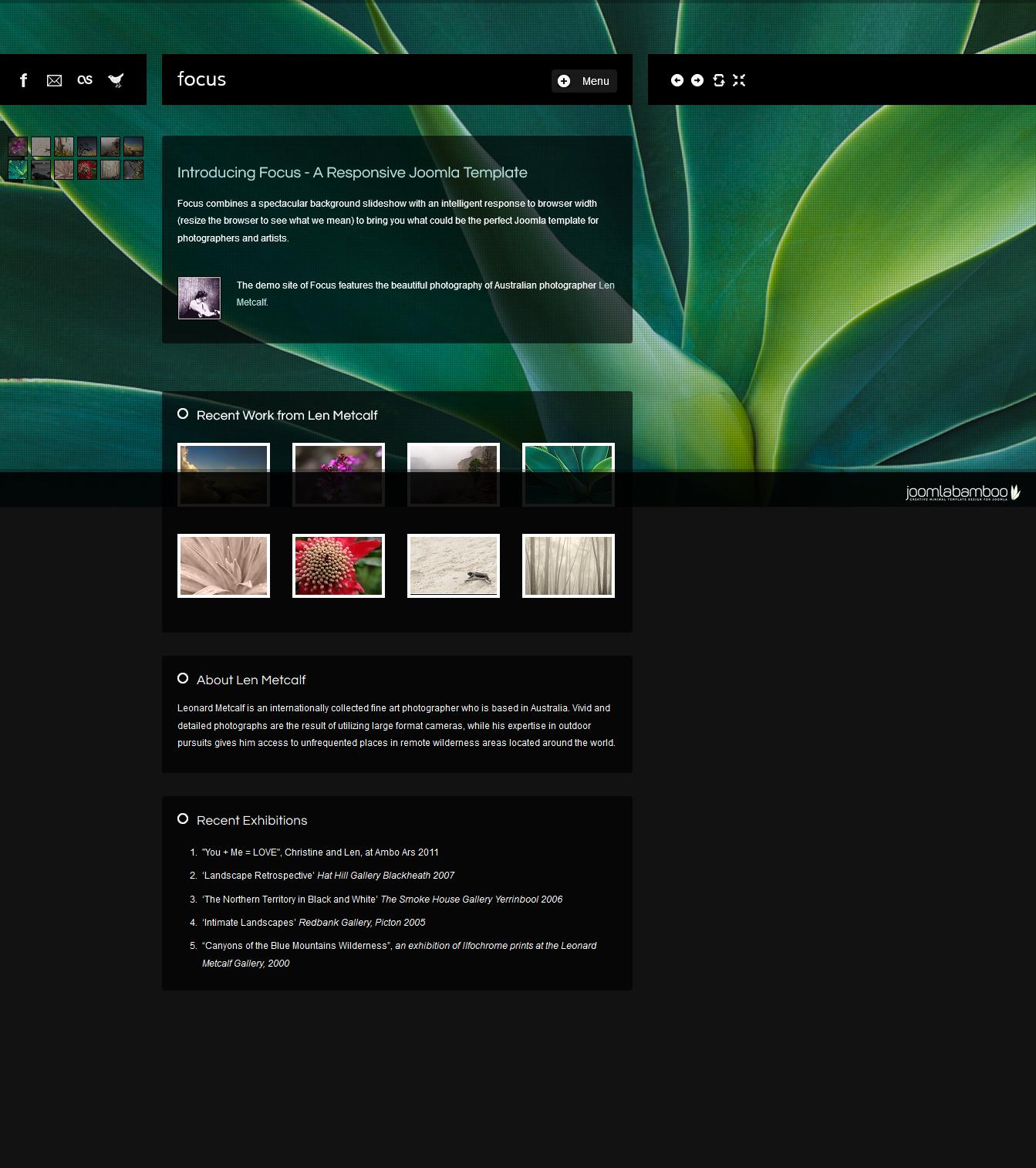Open Recent Work green agave photo

tap(569, 474)
